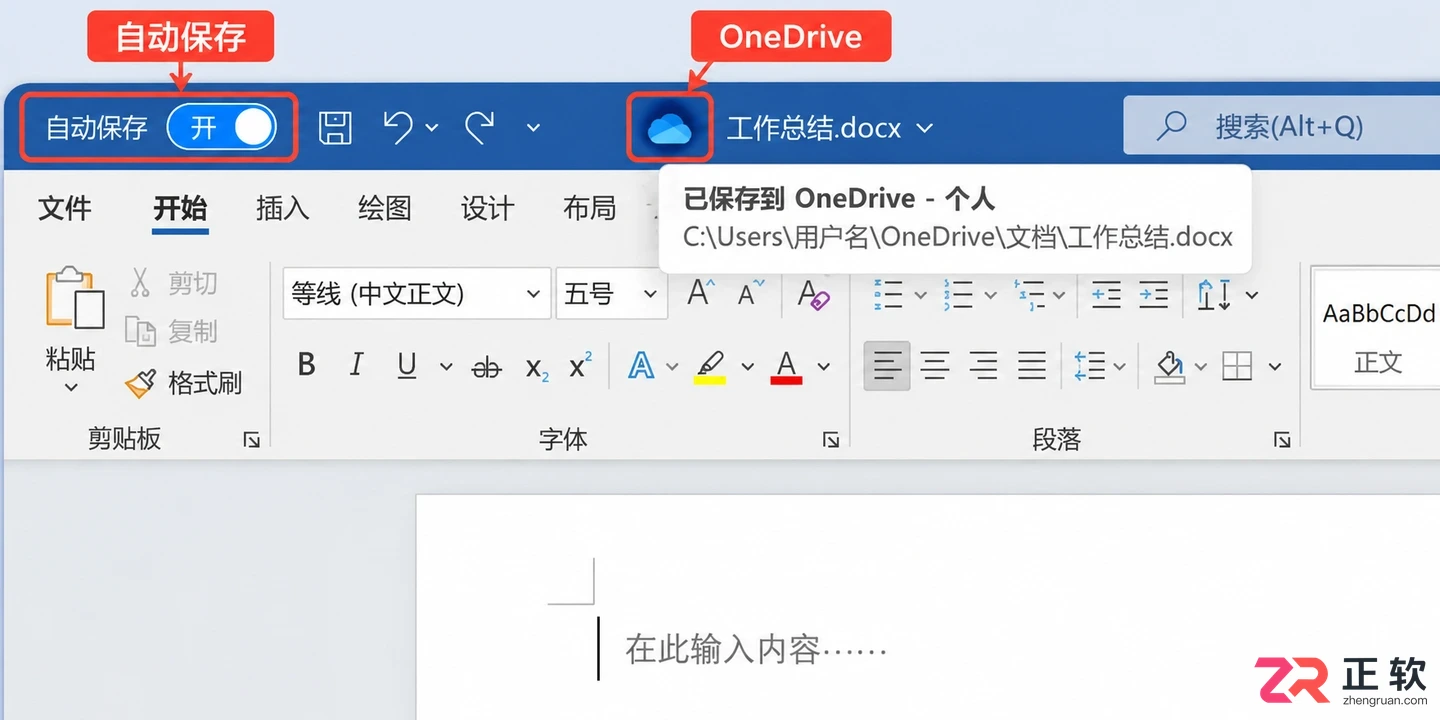Go to the 绘图 tab
1440x720 pixels.
pyautogui.click(x=385, y=208)
